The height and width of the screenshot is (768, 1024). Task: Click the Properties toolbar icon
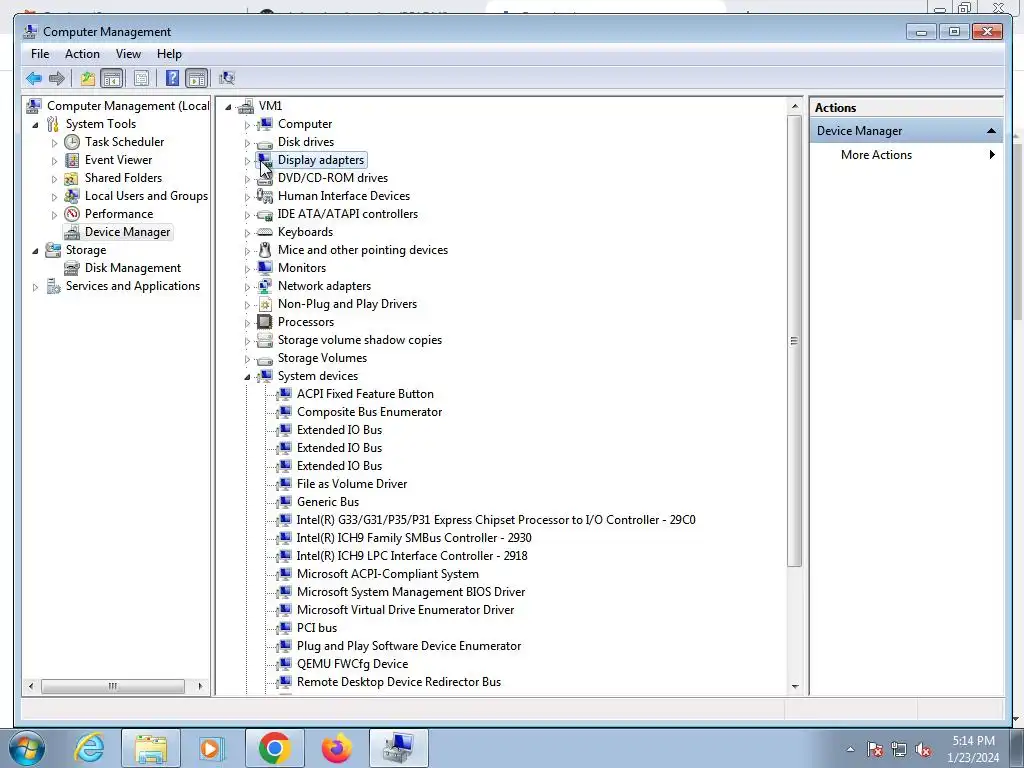[141, 78]
